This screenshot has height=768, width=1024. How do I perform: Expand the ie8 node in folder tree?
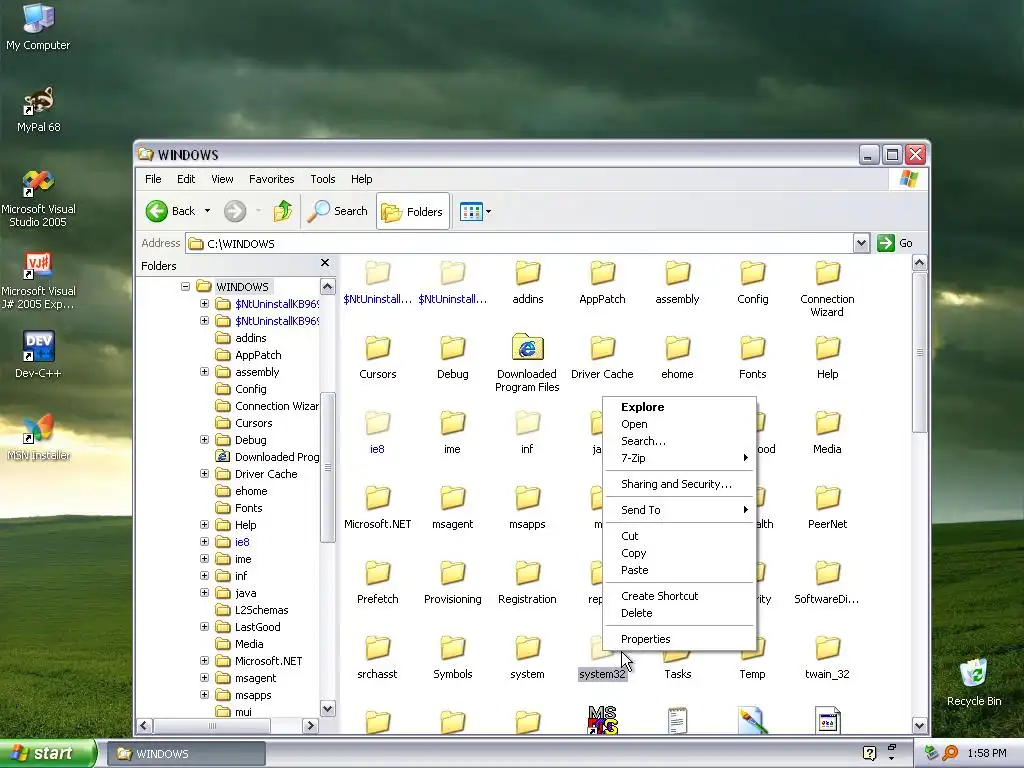[204, 541]
